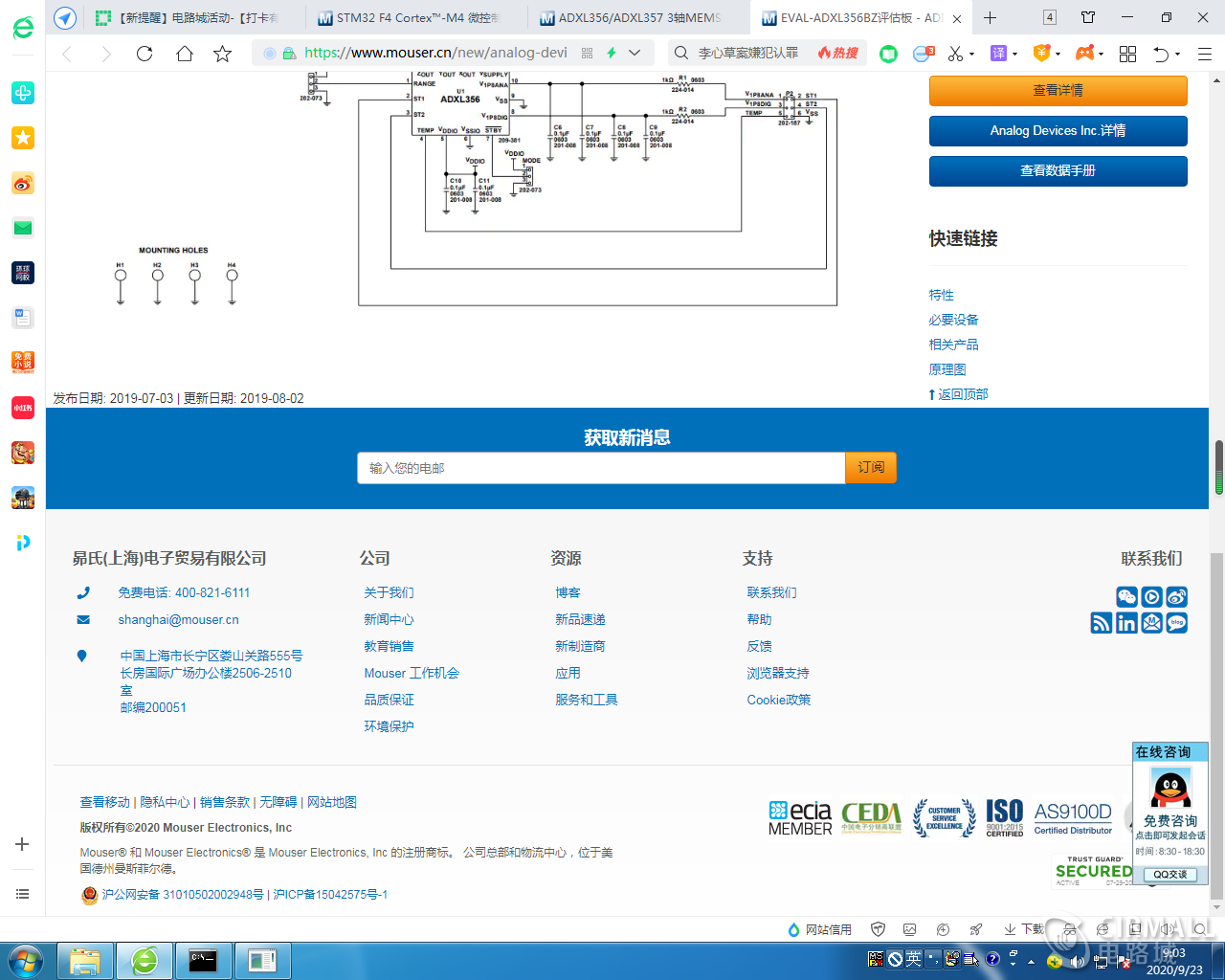Open RSS feed icon in footer
Image resolution: width=1225 pixels, height=980 pixels.
click(x=1102, y=623)
